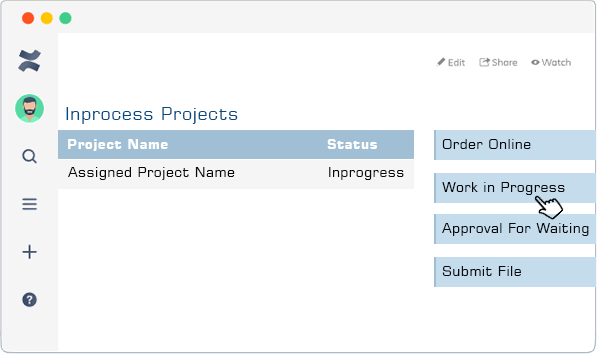Click the Status column header
This screenshot has width=597, height=364.
tap(352, 145)
